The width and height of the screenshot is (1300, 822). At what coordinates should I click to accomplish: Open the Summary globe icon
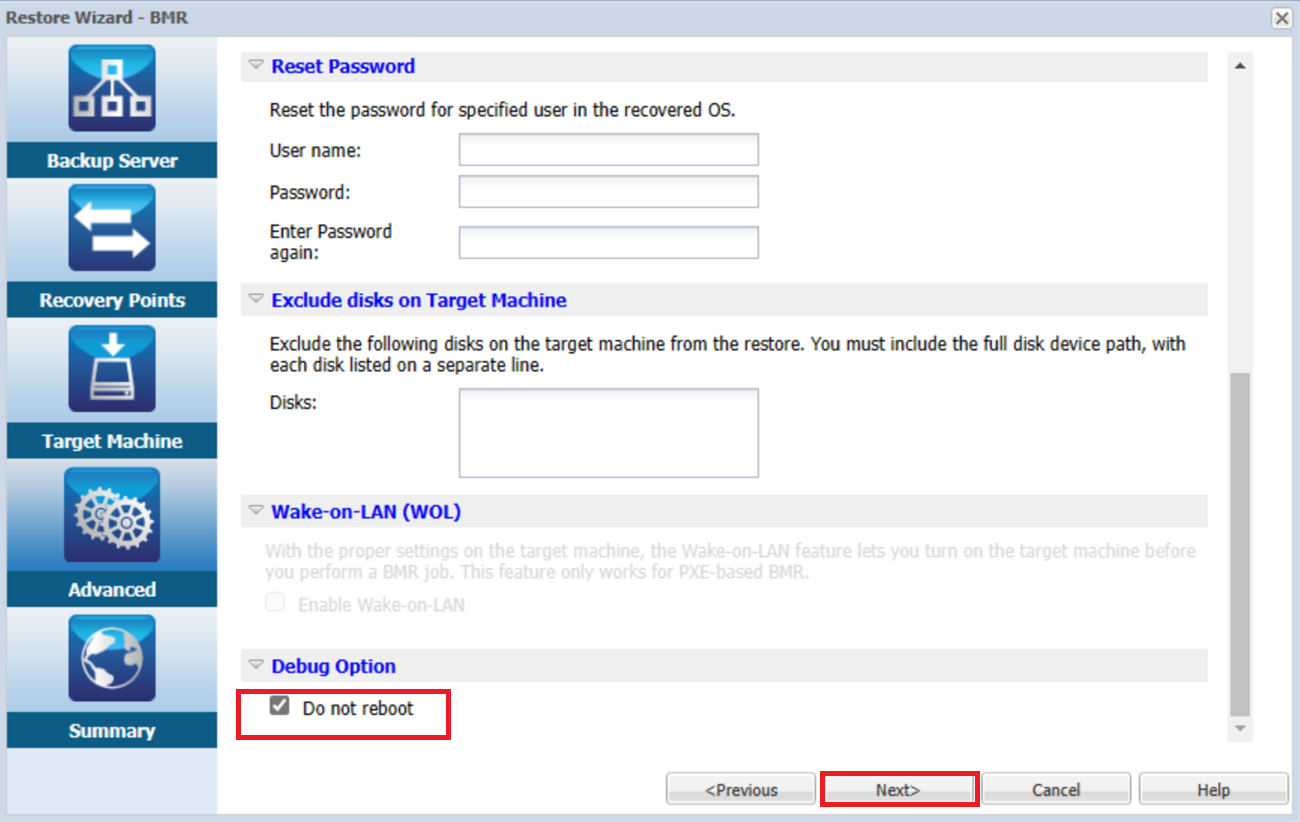click(x=112, y=658)
